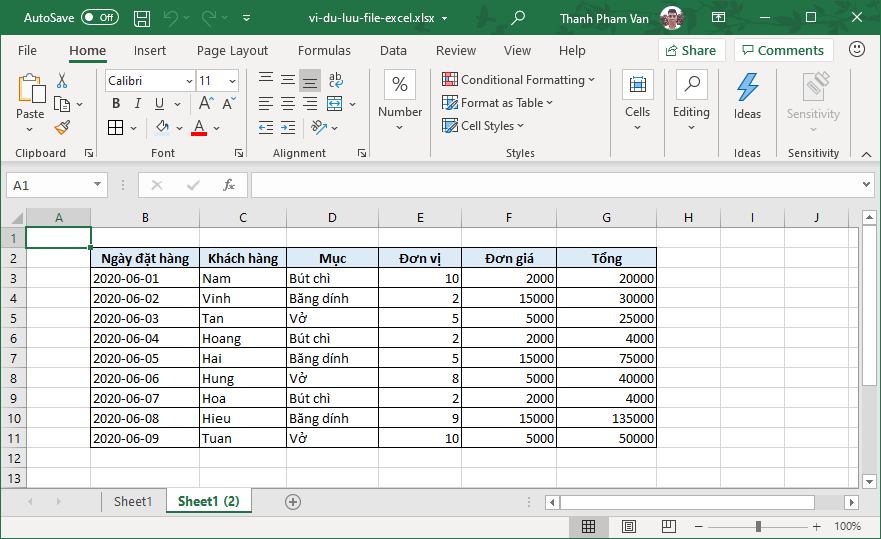Open Ribbon Display Options icon

(719, 17)
